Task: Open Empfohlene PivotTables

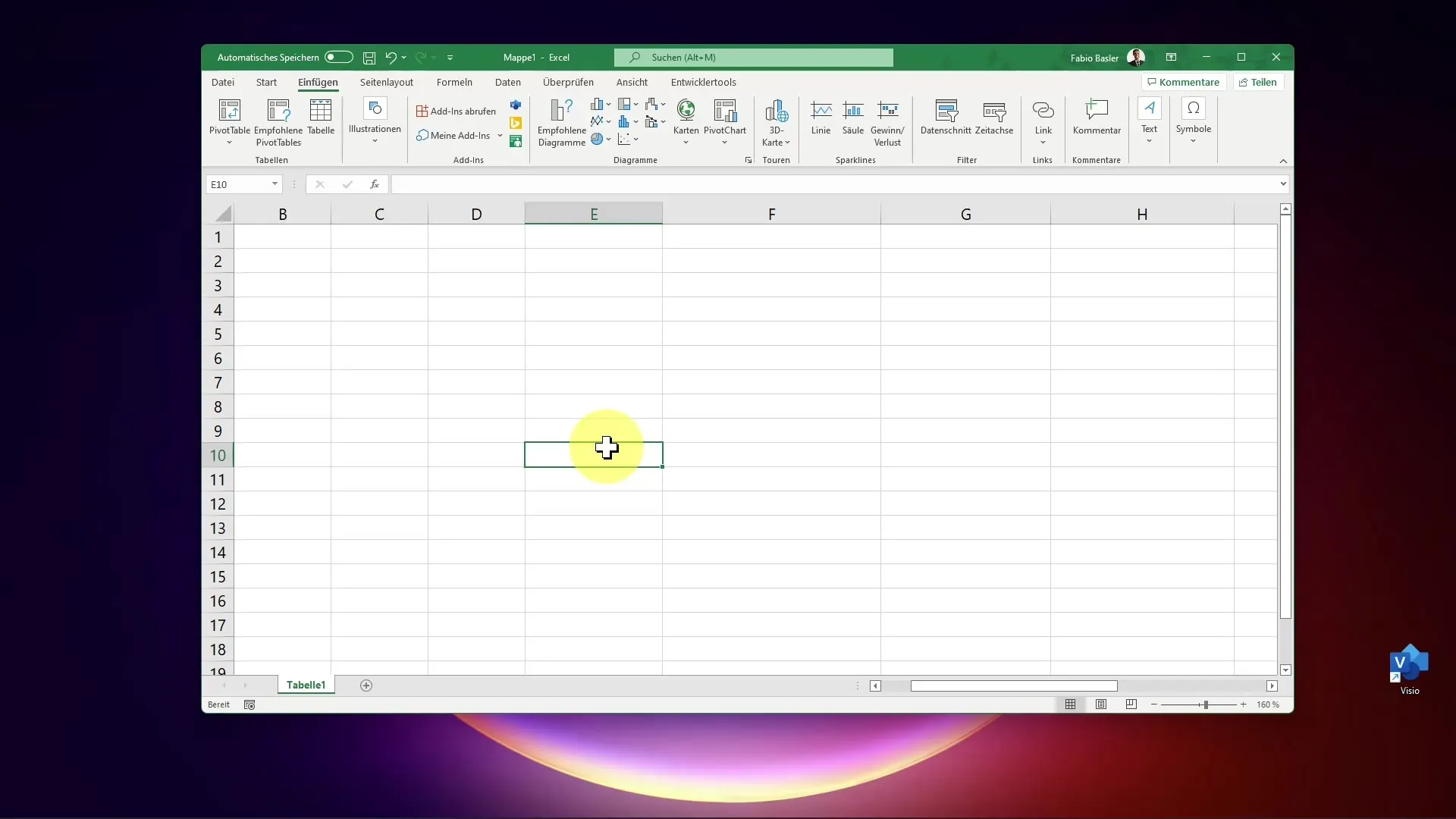Action: [278, 121]
